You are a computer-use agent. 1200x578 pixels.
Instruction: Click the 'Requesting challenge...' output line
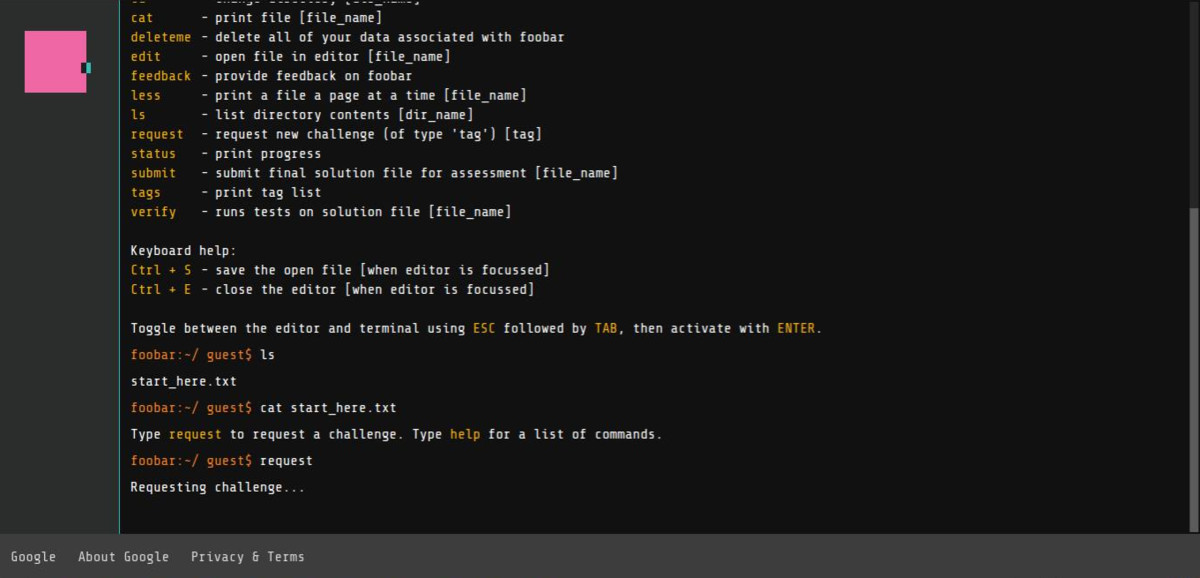(x=218, y=488)
